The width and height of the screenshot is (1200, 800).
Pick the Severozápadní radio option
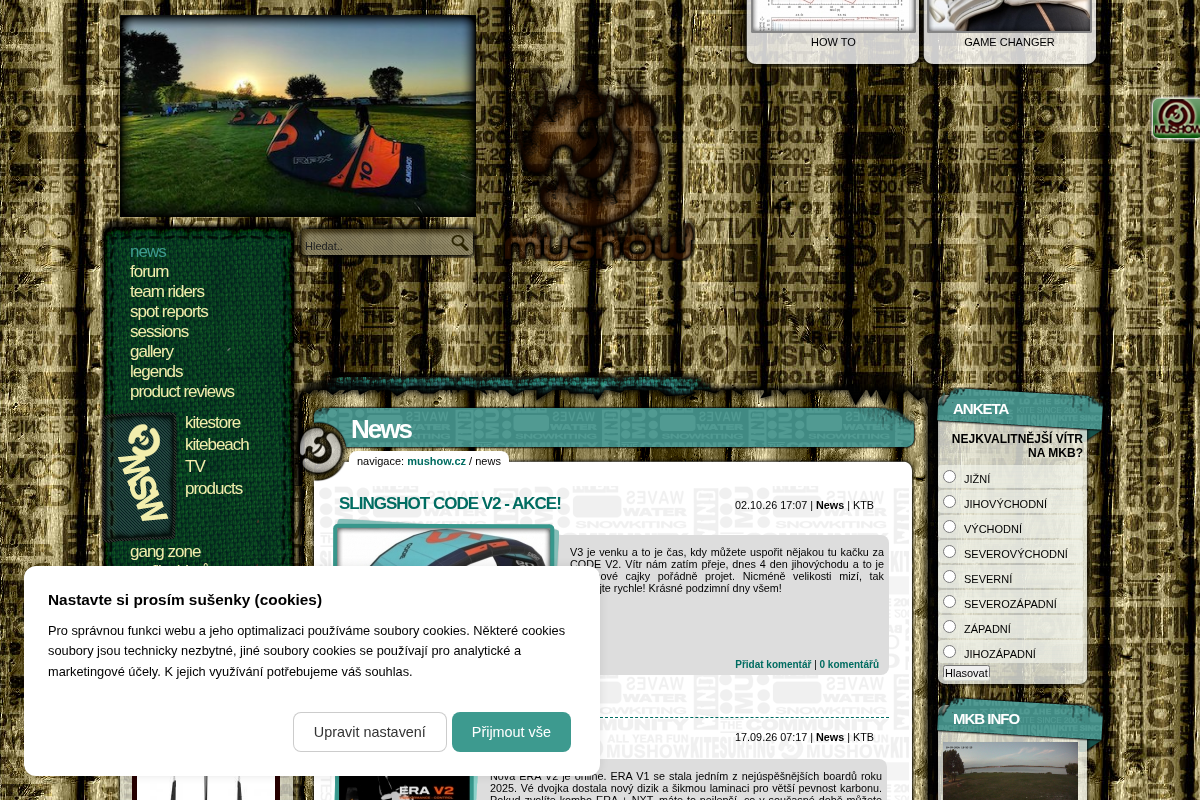click(950, 602)
